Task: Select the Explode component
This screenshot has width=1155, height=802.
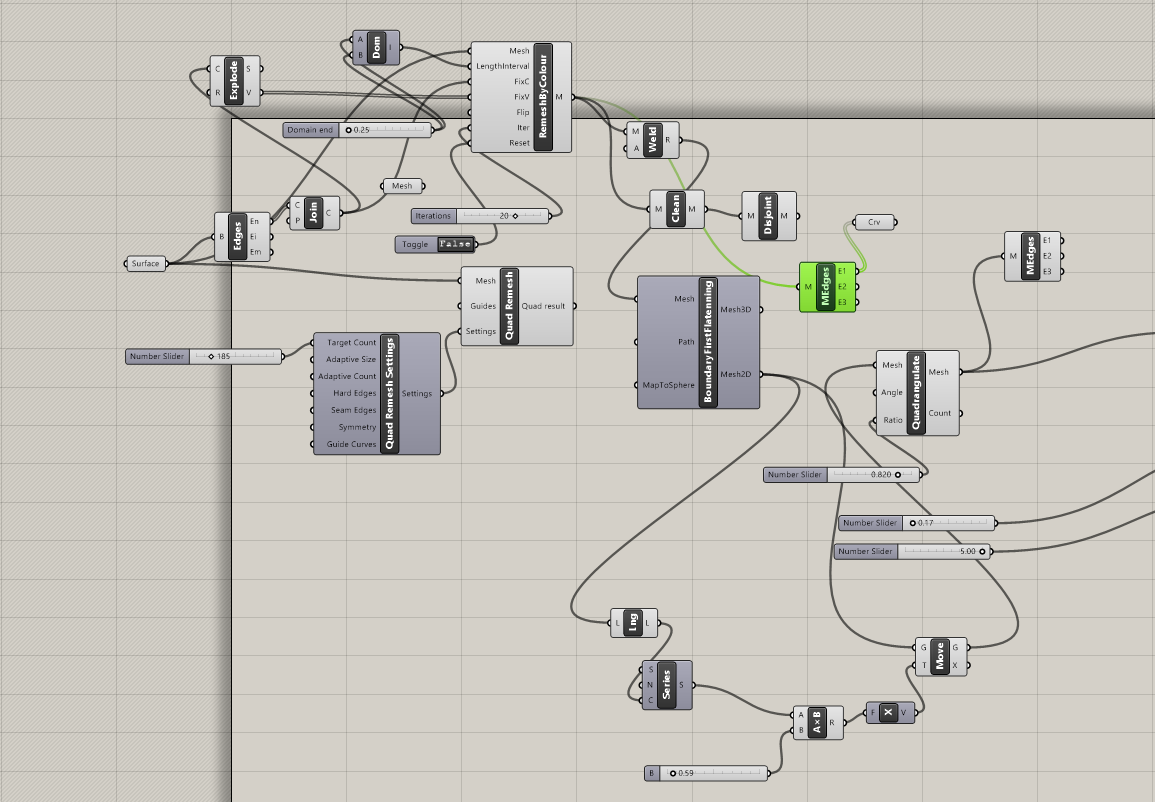Action: [x=234, y=80]
